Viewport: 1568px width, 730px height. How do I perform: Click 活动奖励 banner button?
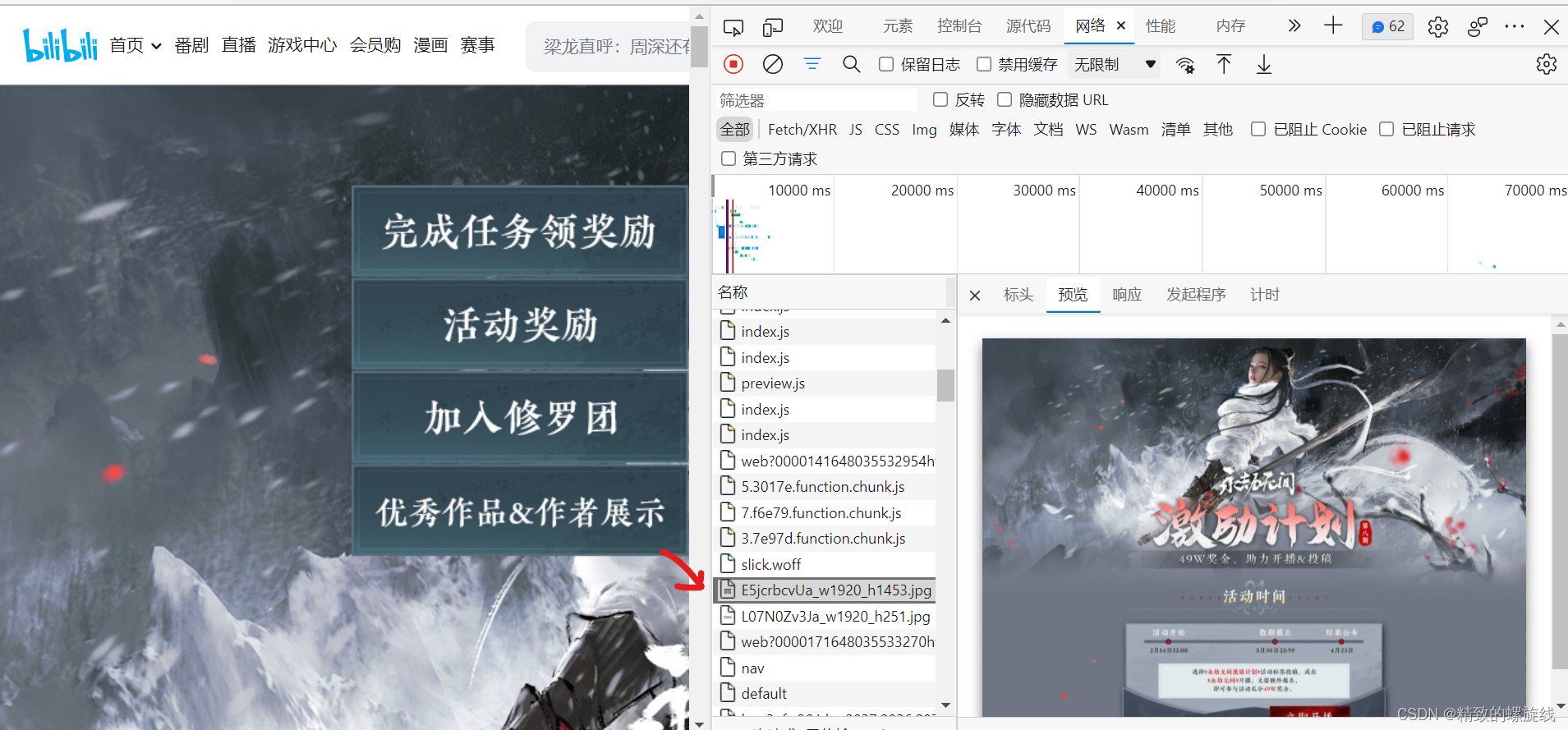[x=519, y=325]
